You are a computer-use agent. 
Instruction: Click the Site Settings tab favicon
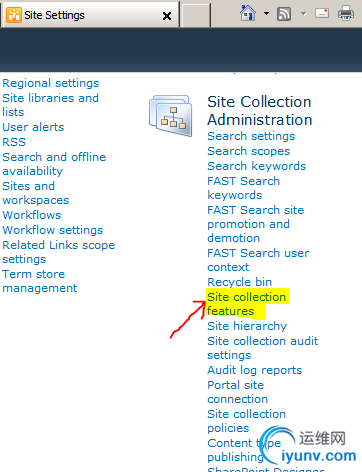tap(14, 15)
